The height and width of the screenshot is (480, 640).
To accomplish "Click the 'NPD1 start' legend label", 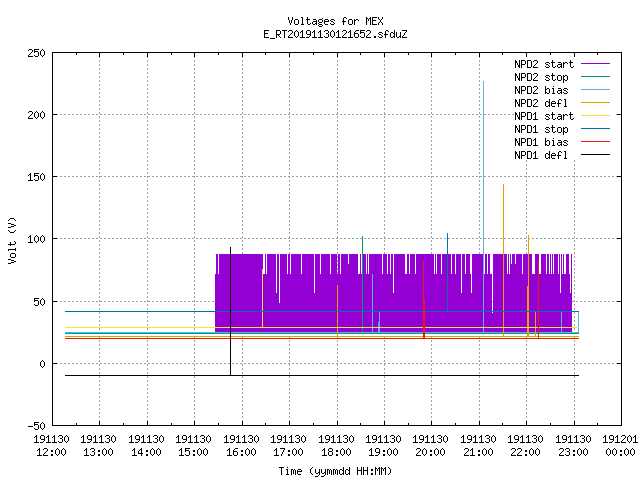I will click(544, 116).
